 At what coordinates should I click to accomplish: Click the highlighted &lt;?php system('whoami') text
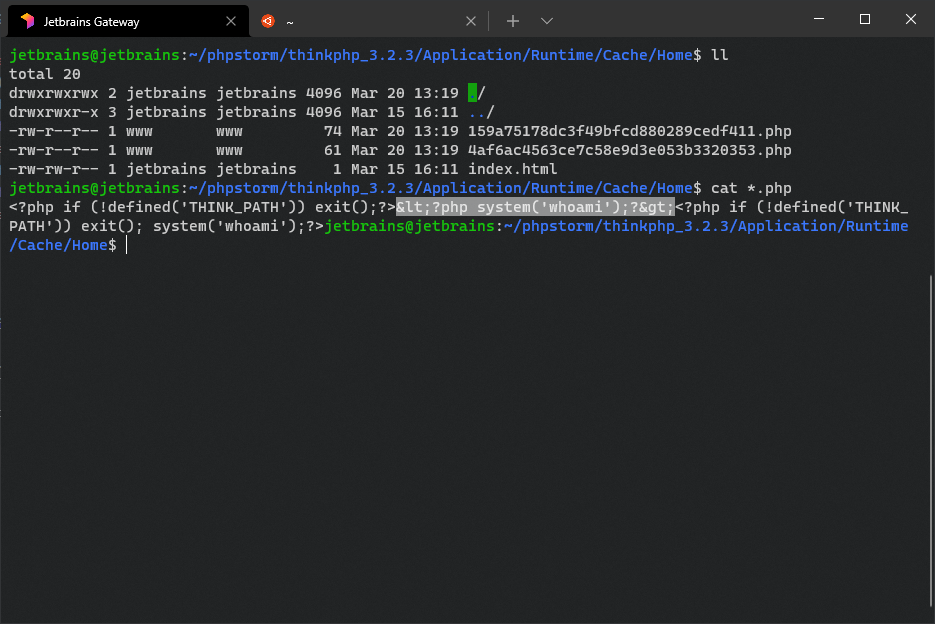(x=535, y=207)
